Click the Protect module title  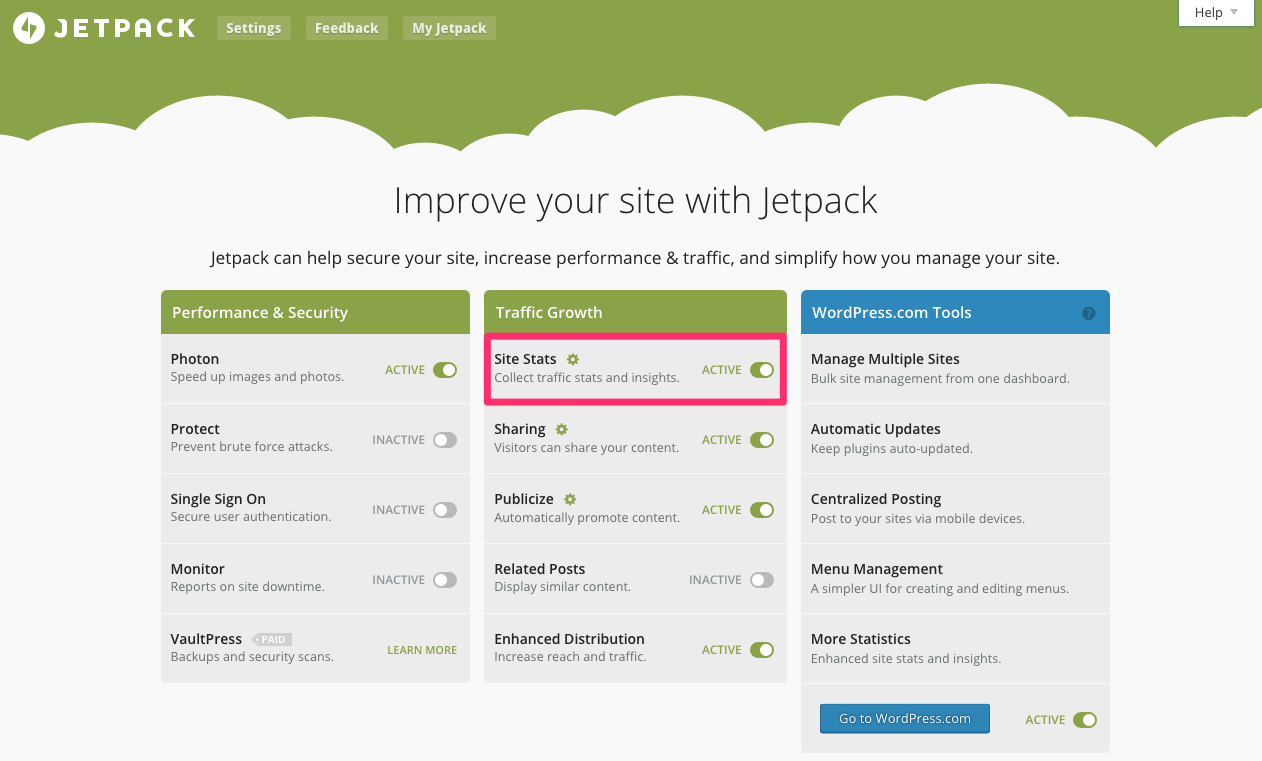click(195, 429)
